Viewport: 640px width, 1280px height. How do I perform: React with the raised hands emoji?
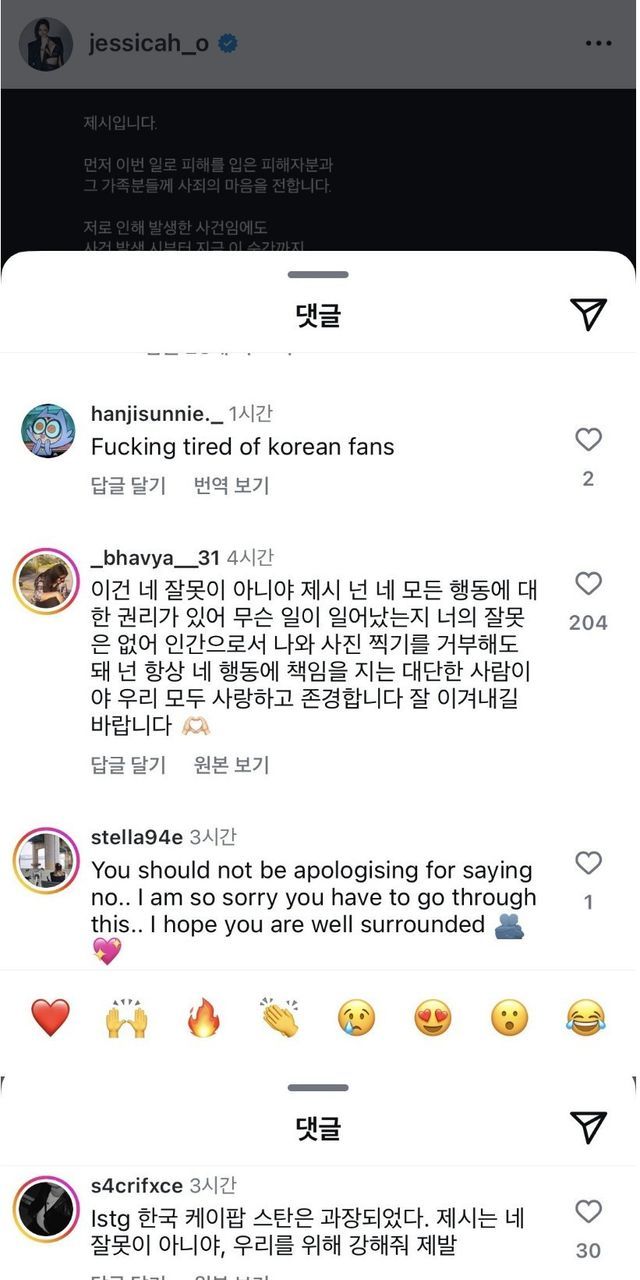point(127,1018)
